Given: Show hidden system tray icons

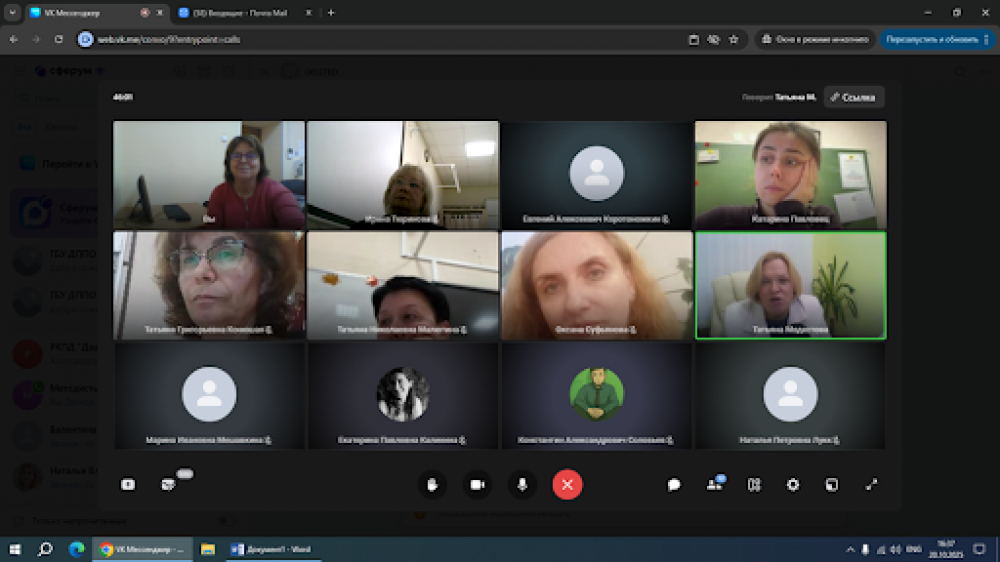Looking at the screenshot, I should click(x=850, y=549).
